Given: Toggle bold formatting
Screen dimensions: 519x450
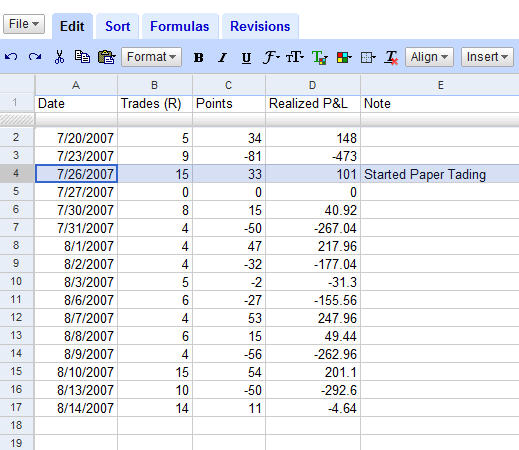Looking at the screenshot, I should click(198, 58).
